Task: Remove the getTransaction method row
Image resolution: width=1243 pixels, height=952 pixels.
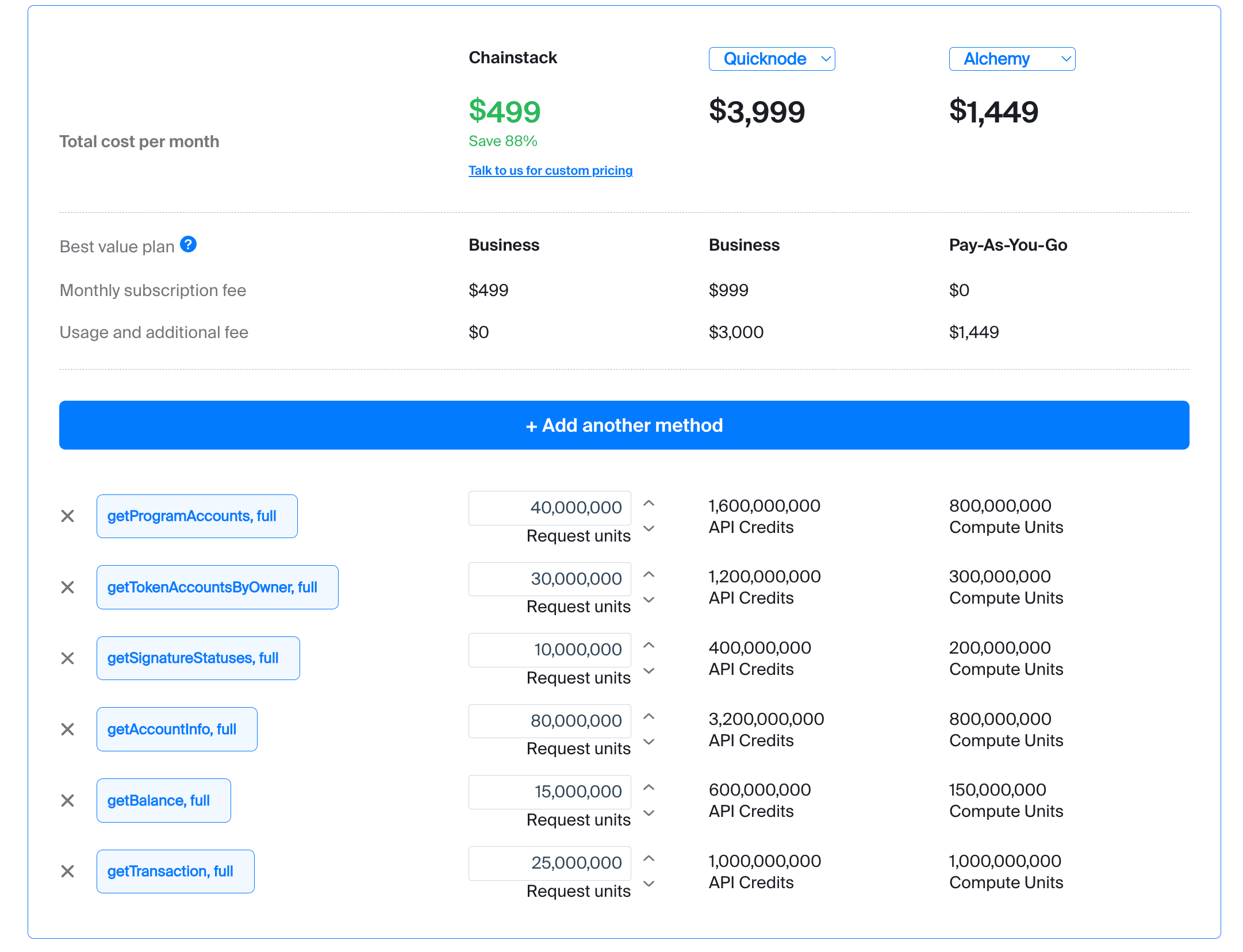Action: tap(68, 872)
